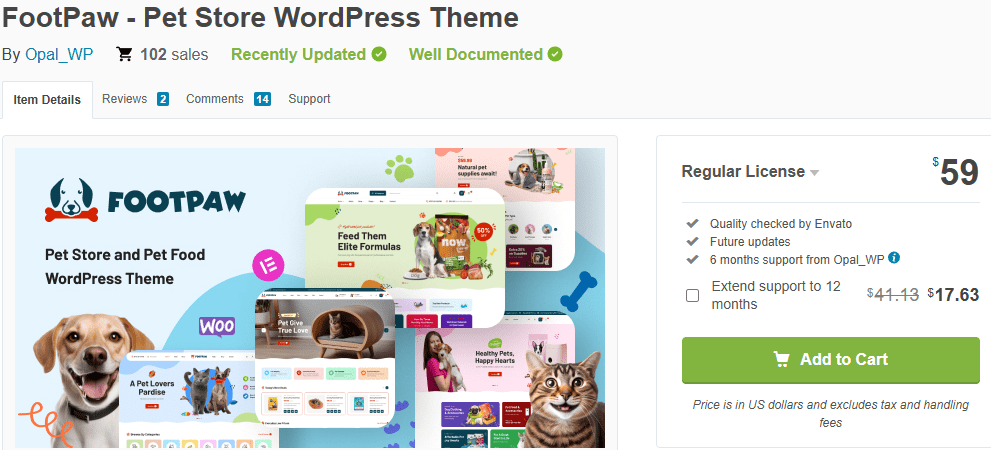Click the blue bone icon in preview

point(579,291)
